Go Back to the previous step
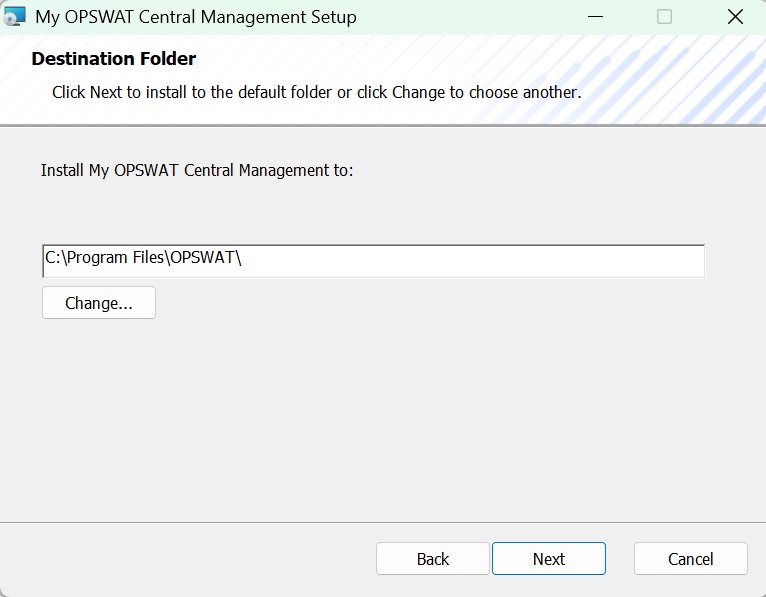The image size is (766, 597). 432,558
